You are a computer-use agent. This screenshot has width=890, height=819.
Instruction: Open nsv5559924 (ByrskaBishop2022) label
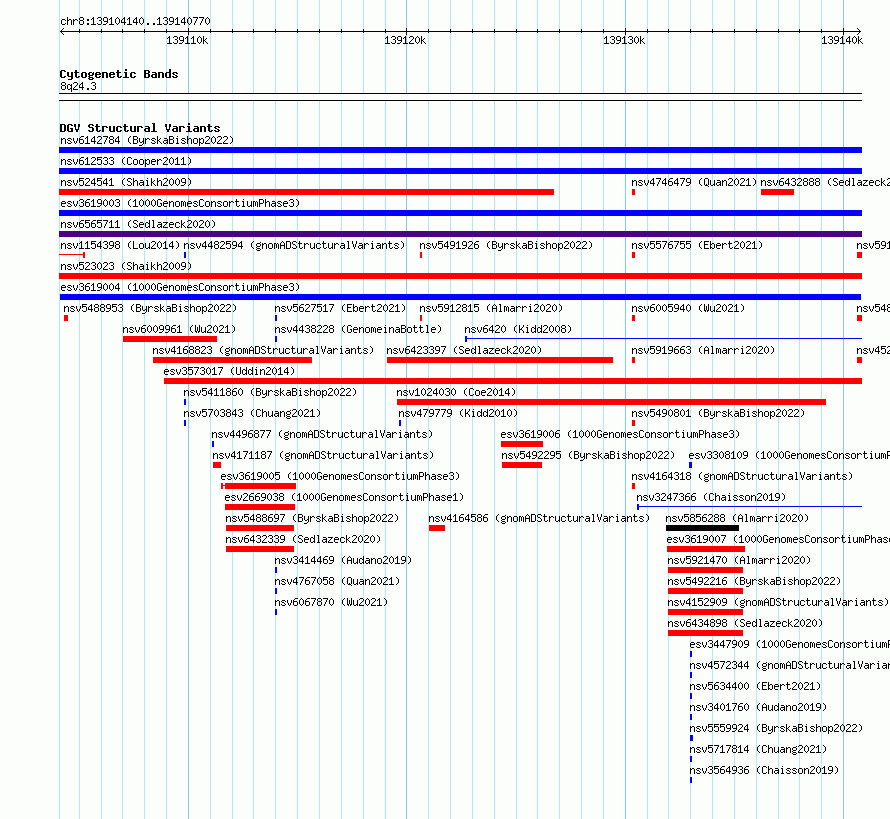[776, 728]
